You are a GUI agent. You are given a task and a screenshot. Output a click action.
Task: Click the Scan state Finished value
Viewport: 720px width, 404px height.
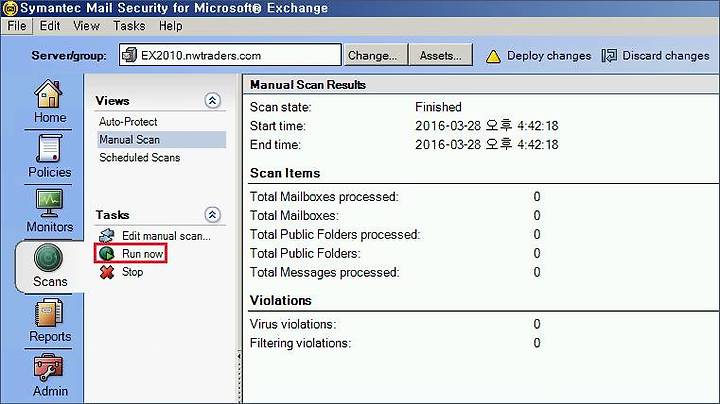point(438,107)
